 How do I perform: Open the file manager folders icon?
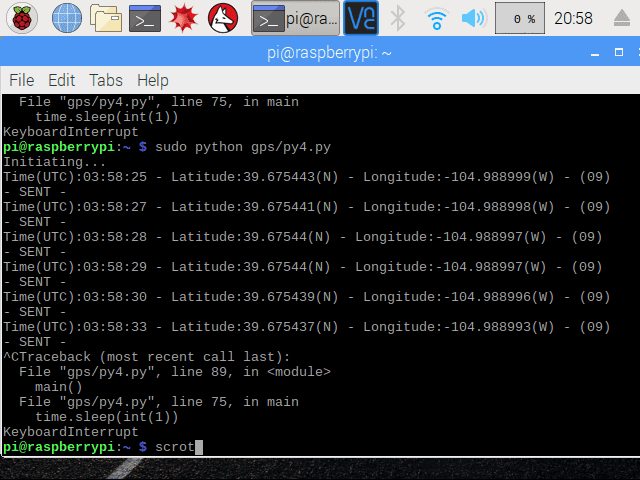point(105,18)
